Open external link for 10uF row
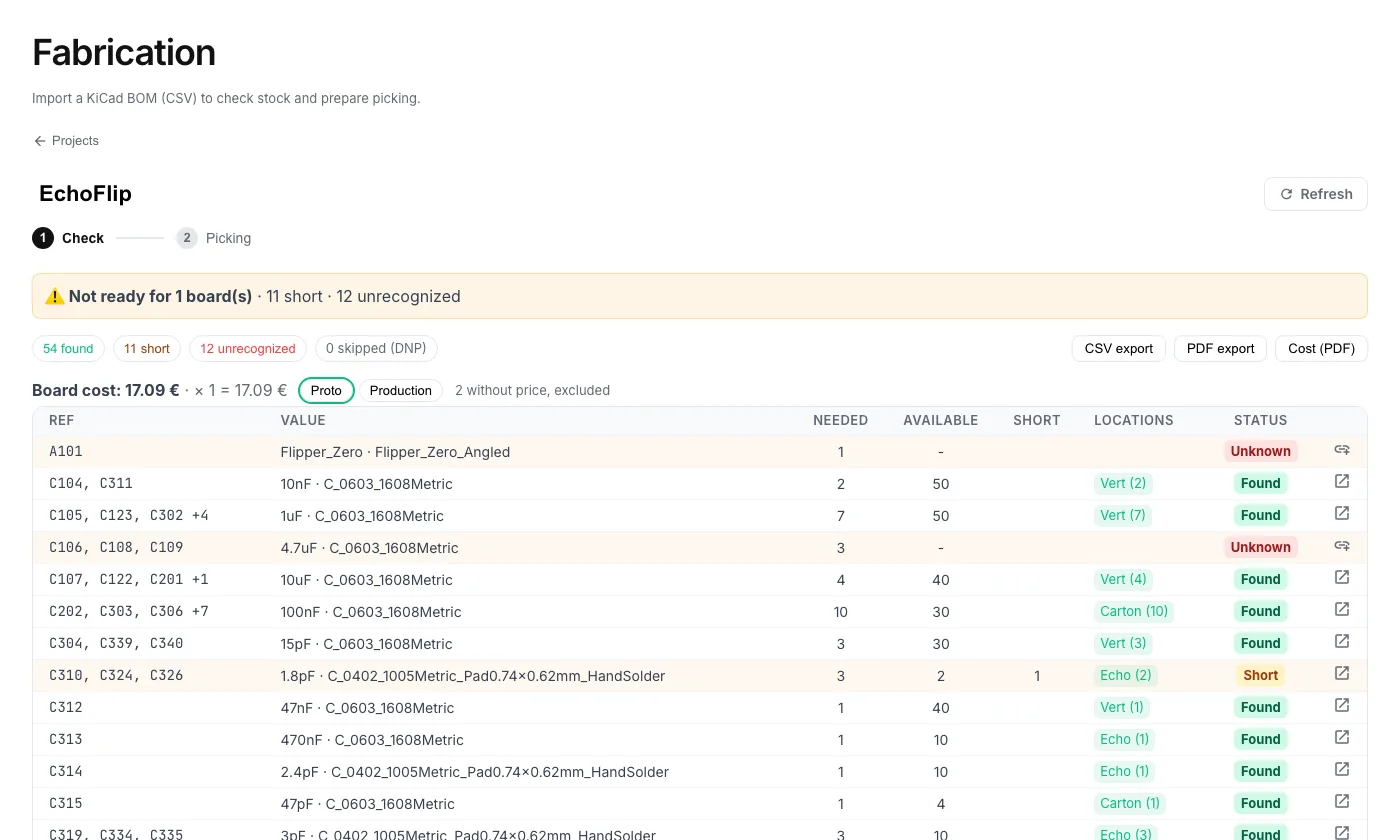This screenshot has height=840, width=1400. (1342, 578)
